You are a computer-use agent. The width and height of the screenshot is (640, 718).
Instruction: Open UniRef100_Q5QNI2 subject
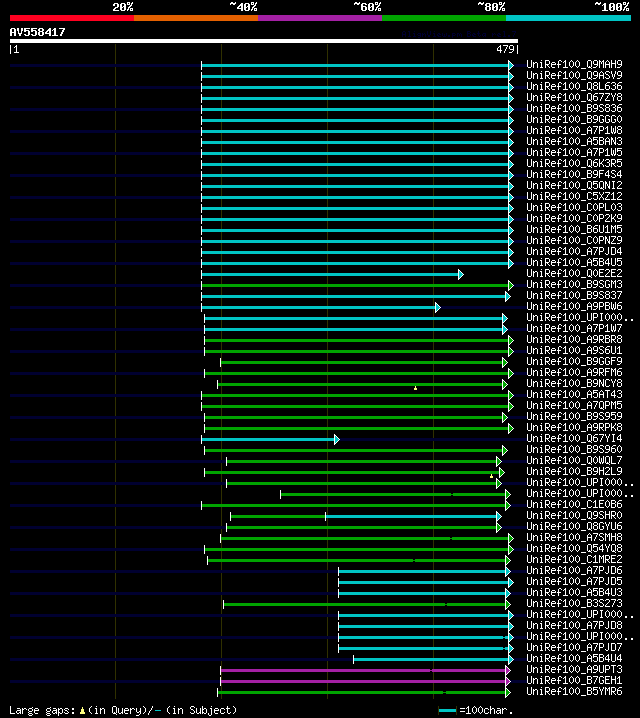[574, 185]
